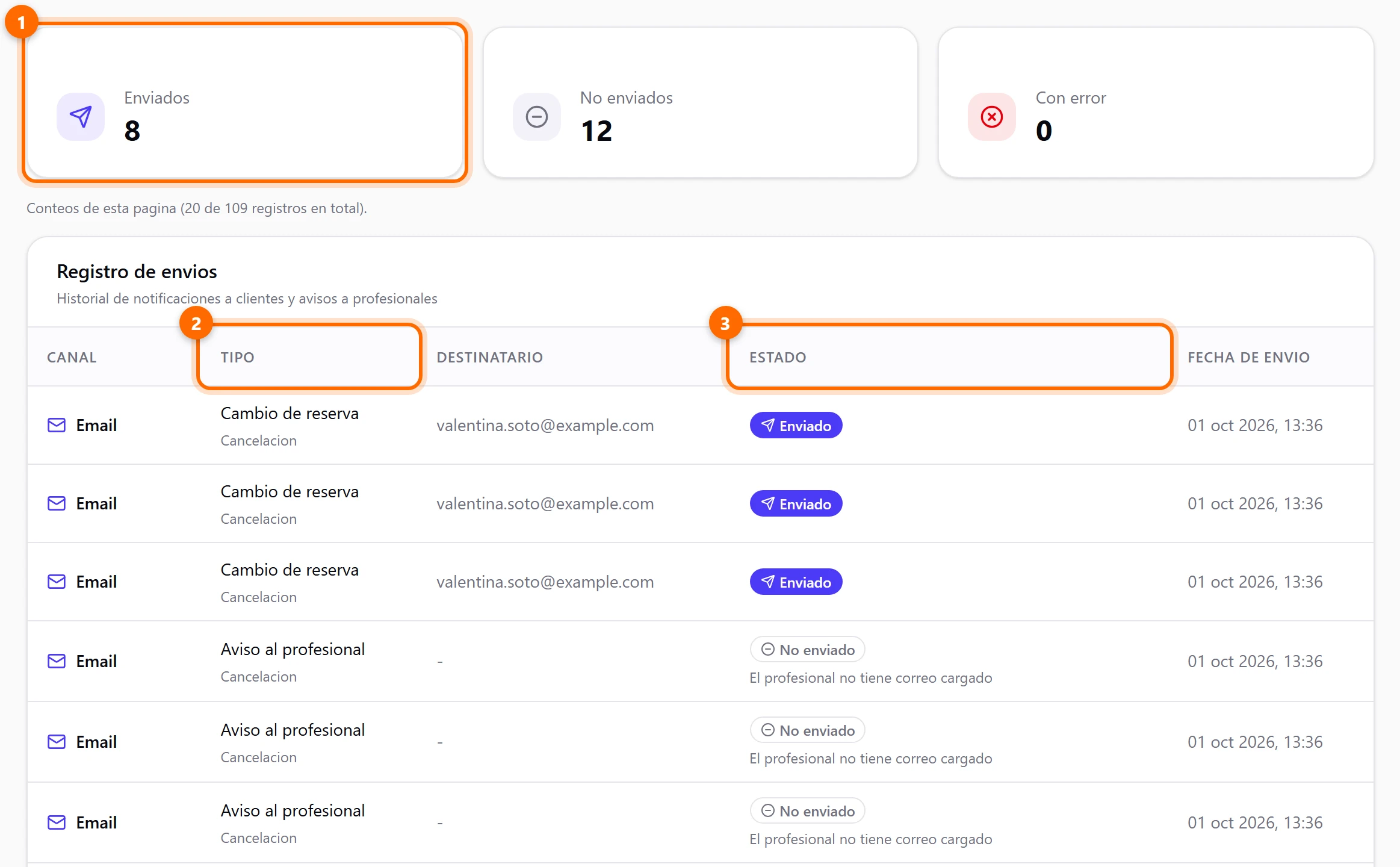
Task: Click the 'Conteos de esta pagina' note
Action: pos(197,208)
